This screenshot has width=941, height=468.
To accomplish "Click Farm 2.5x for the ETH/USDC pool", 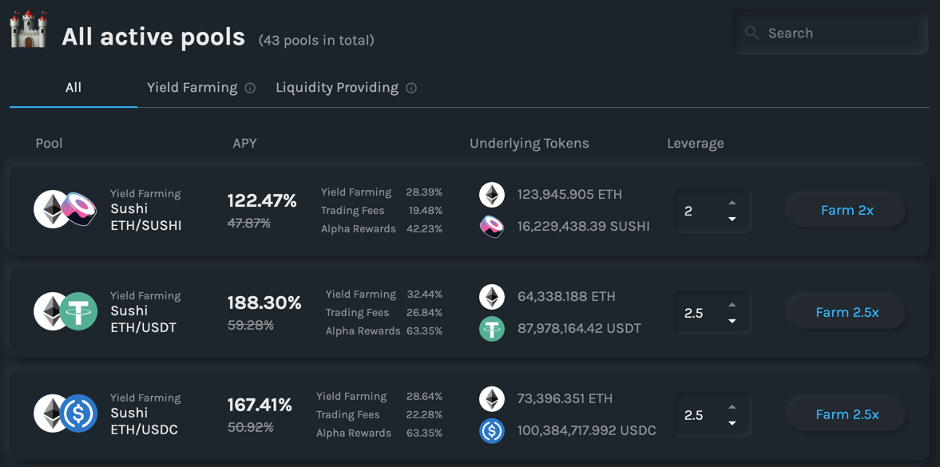I will (846, 415).
